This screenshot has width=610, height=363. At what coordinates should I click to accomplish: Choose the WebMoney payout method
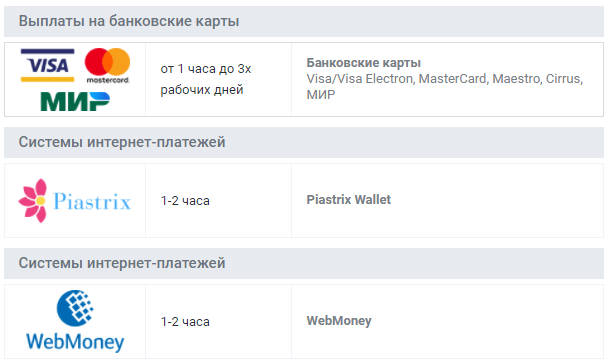pos(339,321)
